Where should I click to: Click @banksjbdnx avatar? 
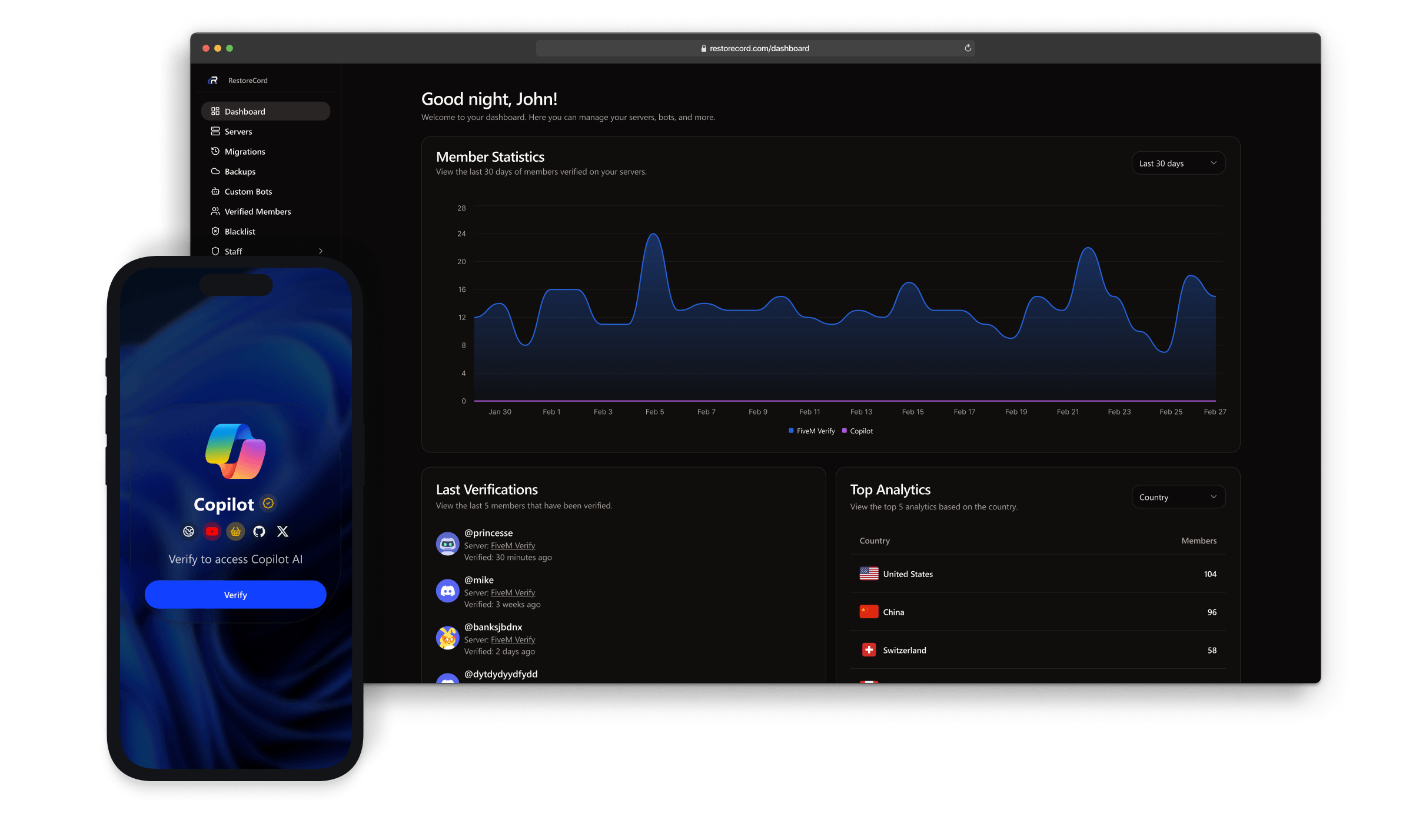(x=447, y=638)
